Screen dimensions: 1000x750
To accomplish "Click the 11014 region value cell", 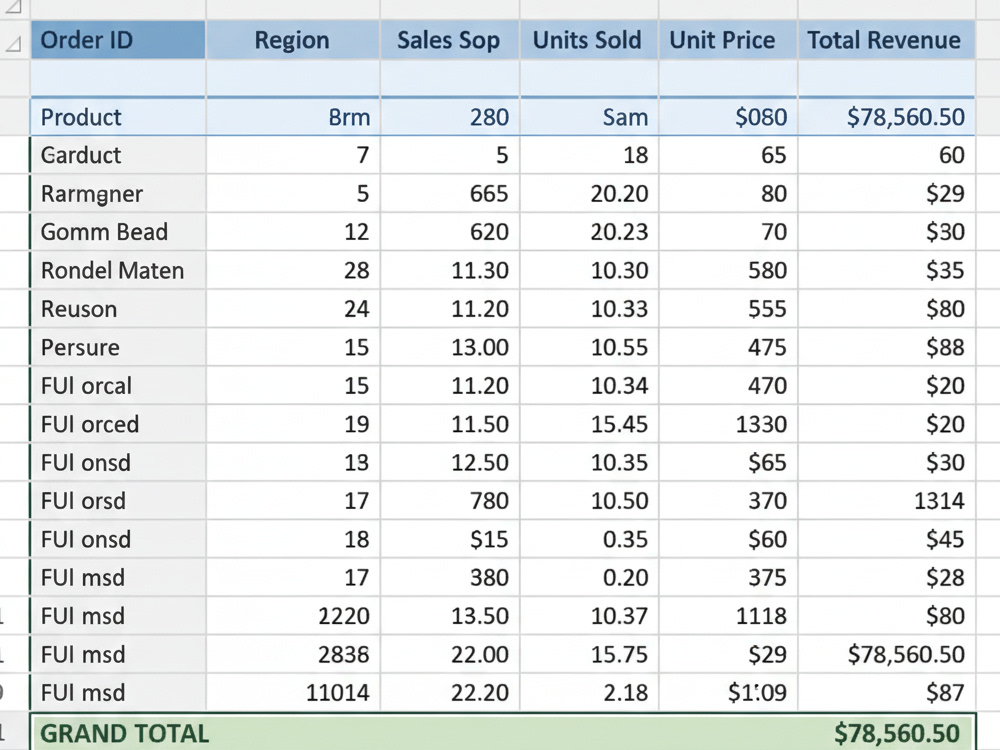I will (x=293, y=693).
